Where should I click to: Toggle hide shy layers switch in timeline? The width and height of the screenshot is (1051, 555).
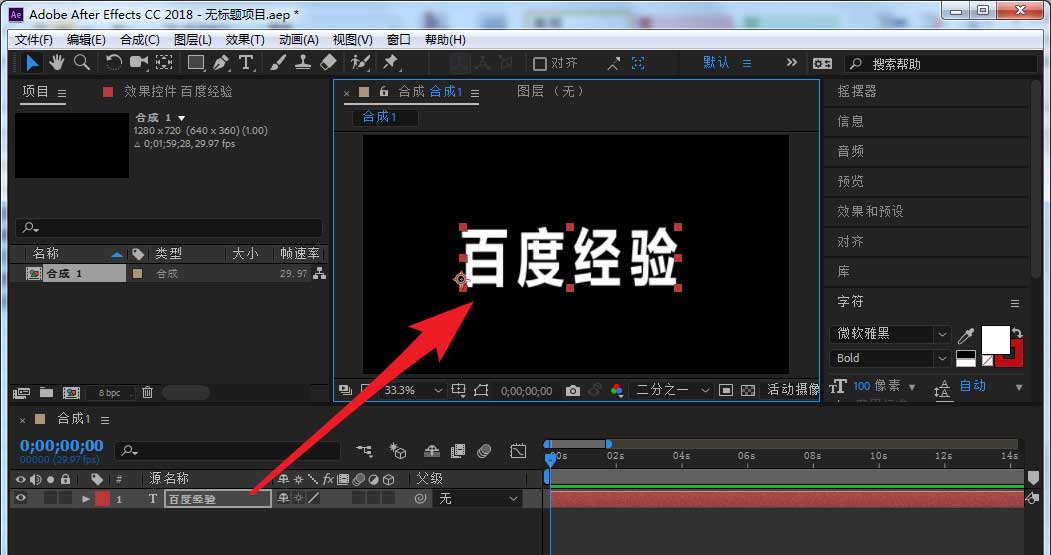tap(432, 451)
